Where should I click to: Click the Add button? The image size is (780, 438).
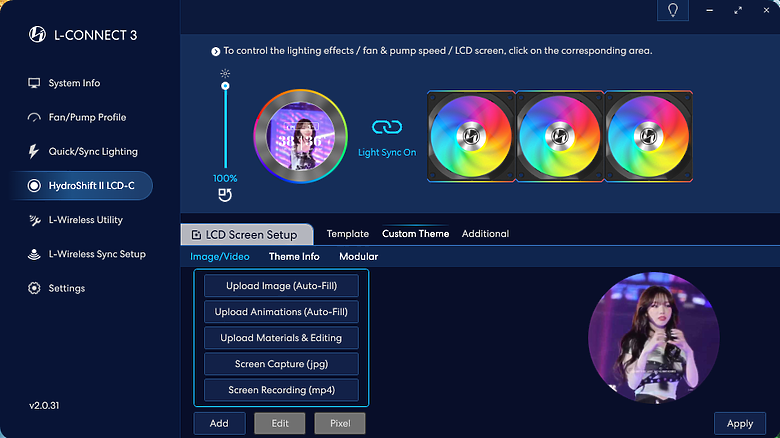click(x=219, y=424)
